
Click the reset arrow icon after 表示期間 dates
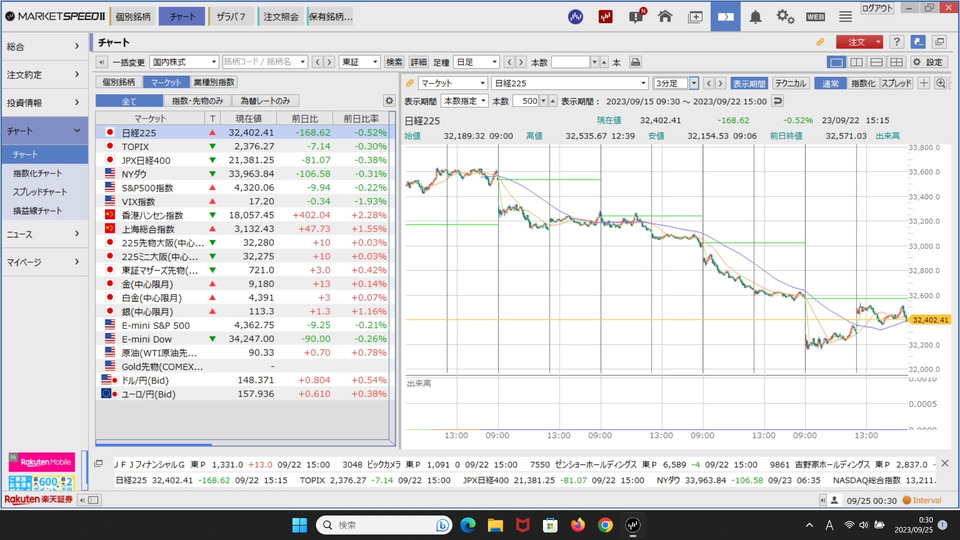coord(778,100)
